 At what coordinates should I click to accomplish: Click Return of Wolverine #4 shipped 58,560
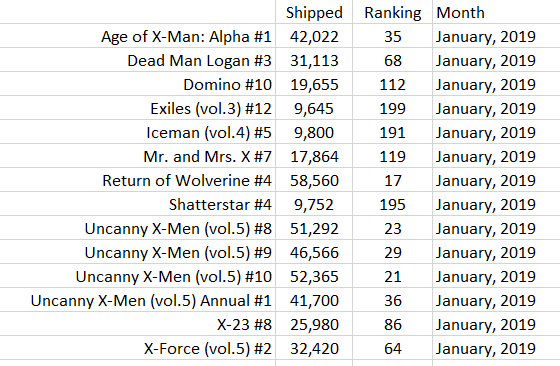coord(314,180)
